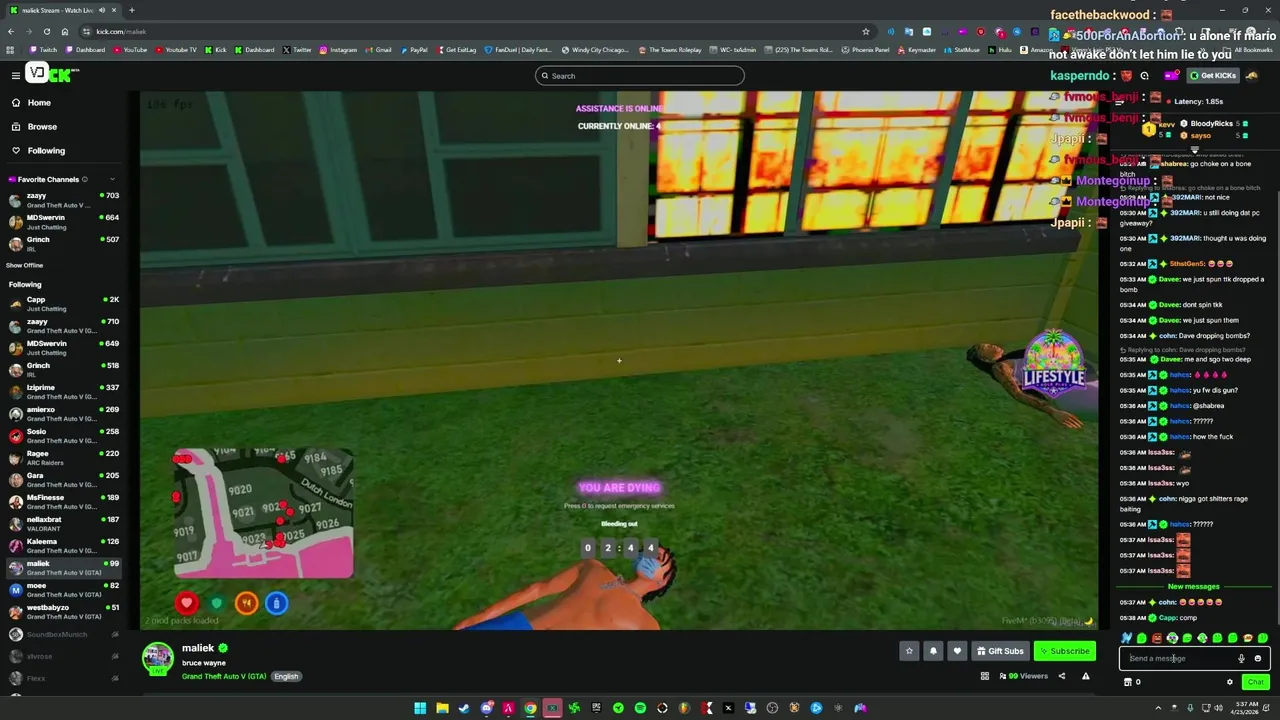
Task: Click the Get KICKs button
Action: (1213, 76)
